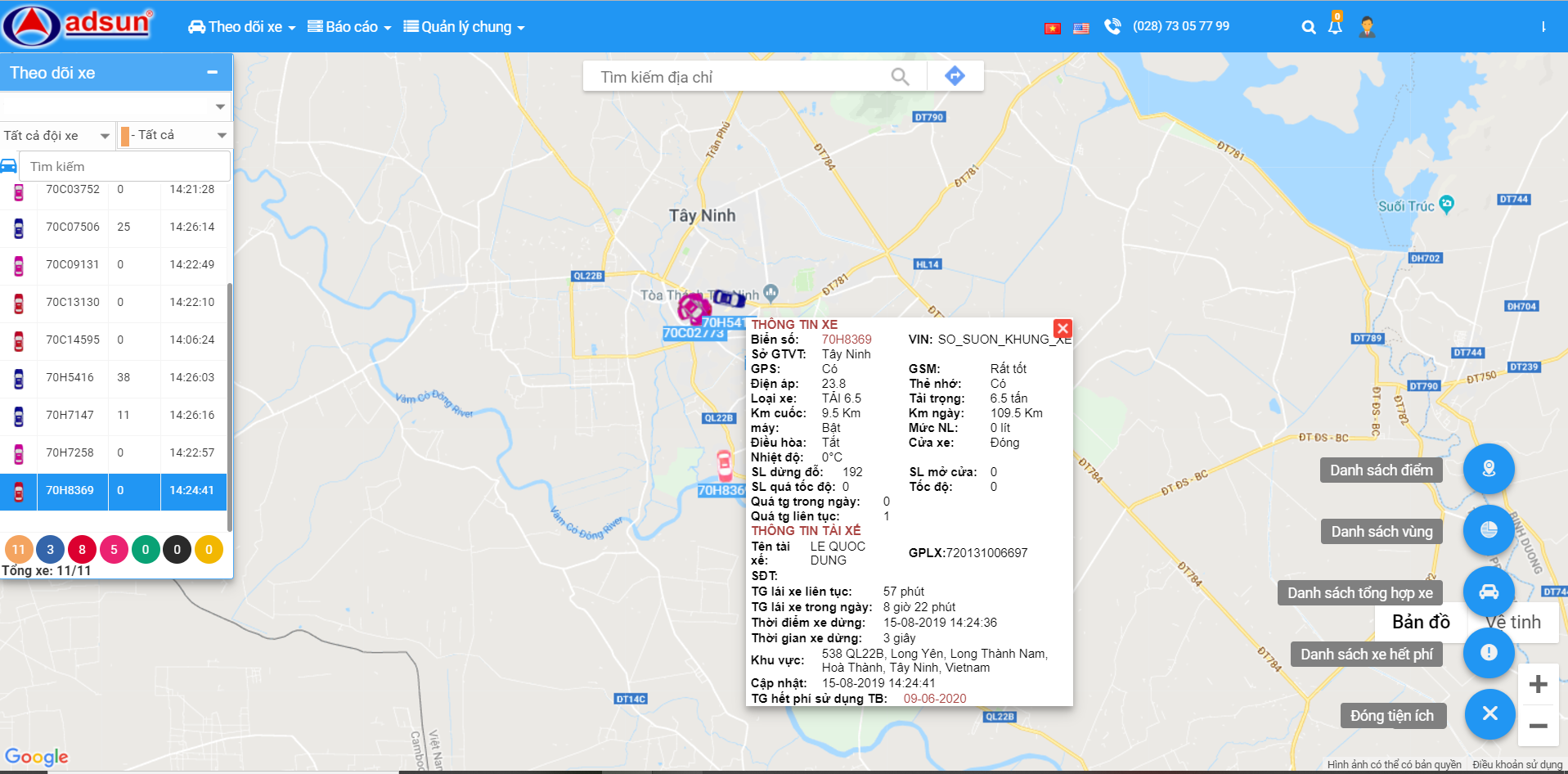This screenshot has width=1568, height=774.
Task: Close the Thông tin xe popup
Action: click(1063, 329)
